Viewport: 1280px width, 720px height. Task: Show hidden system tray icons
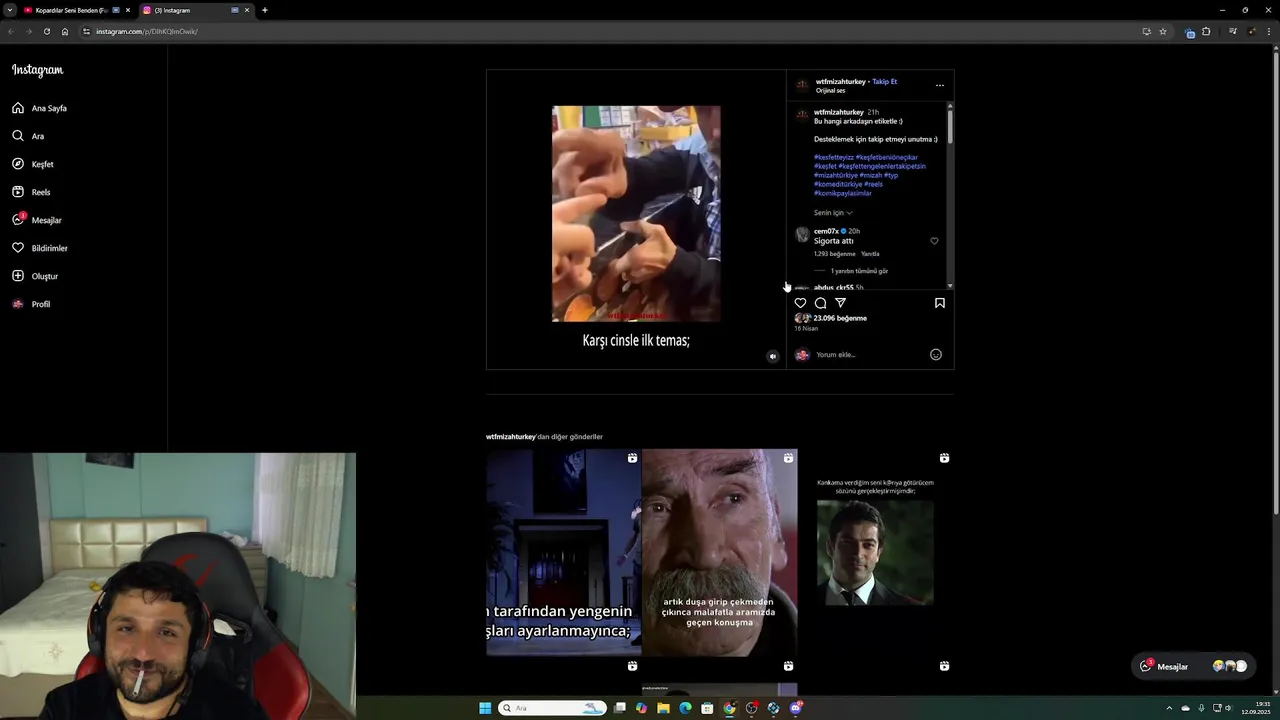(x=1169, y=708)
